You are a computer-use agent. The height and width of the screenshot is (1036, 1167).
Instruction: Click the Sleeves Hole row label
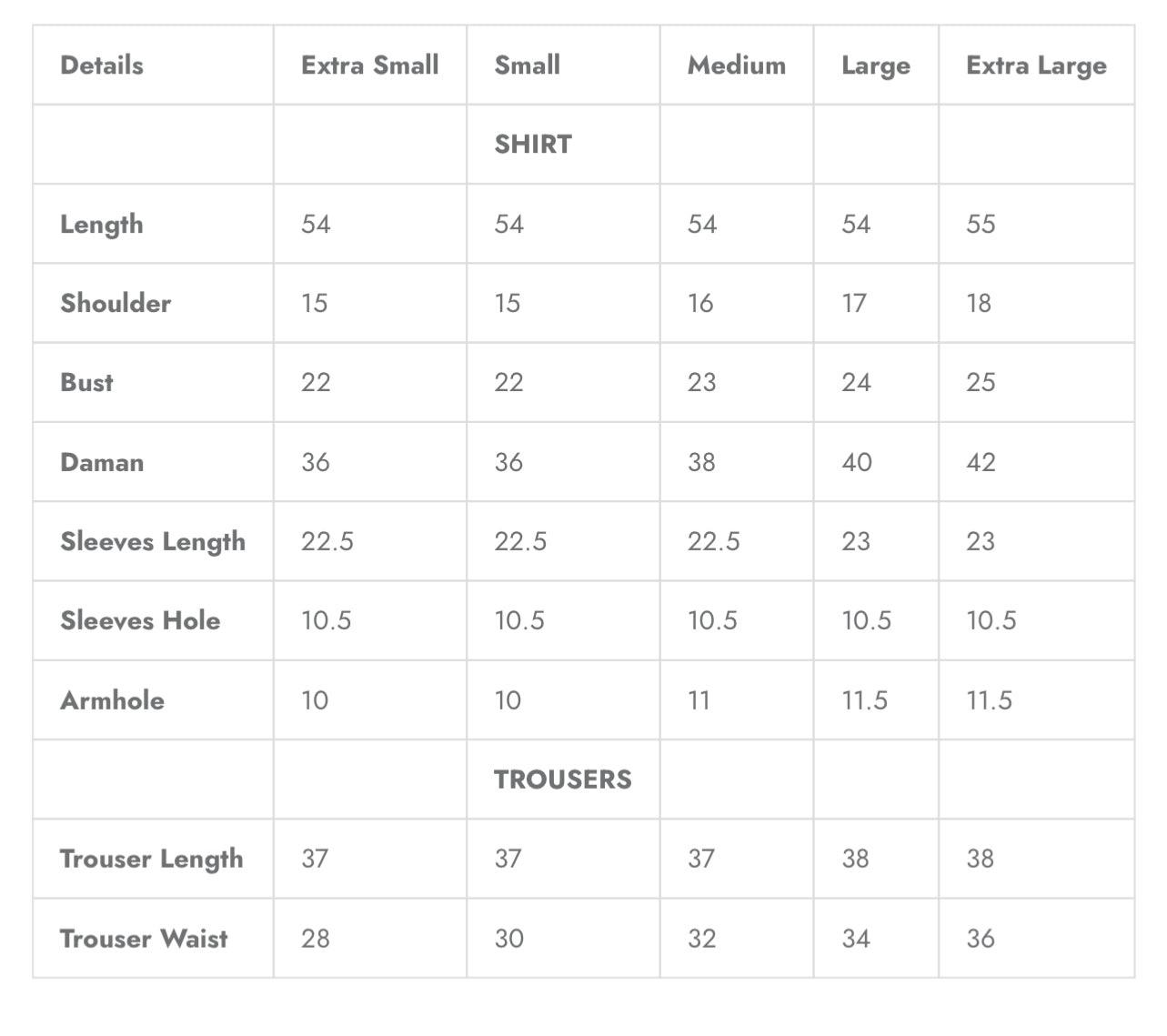tap(140, 620)
